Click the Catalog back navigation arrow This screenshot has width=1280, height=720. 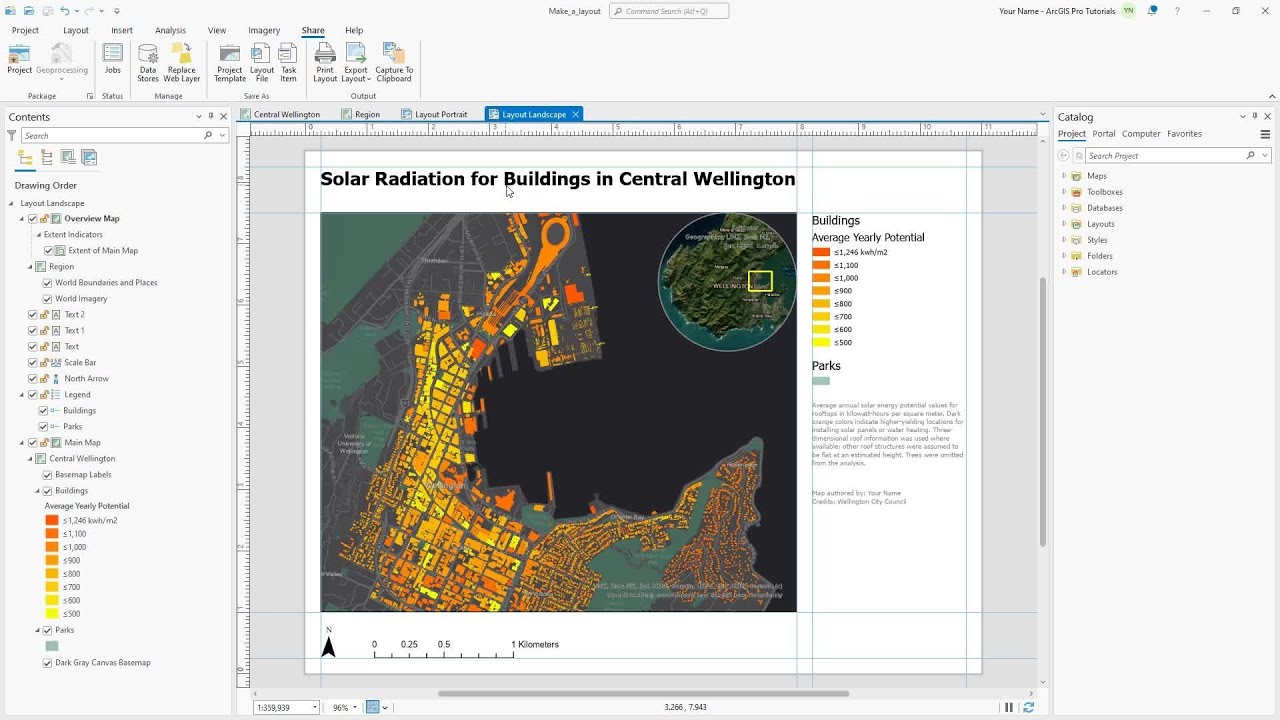1064,156
